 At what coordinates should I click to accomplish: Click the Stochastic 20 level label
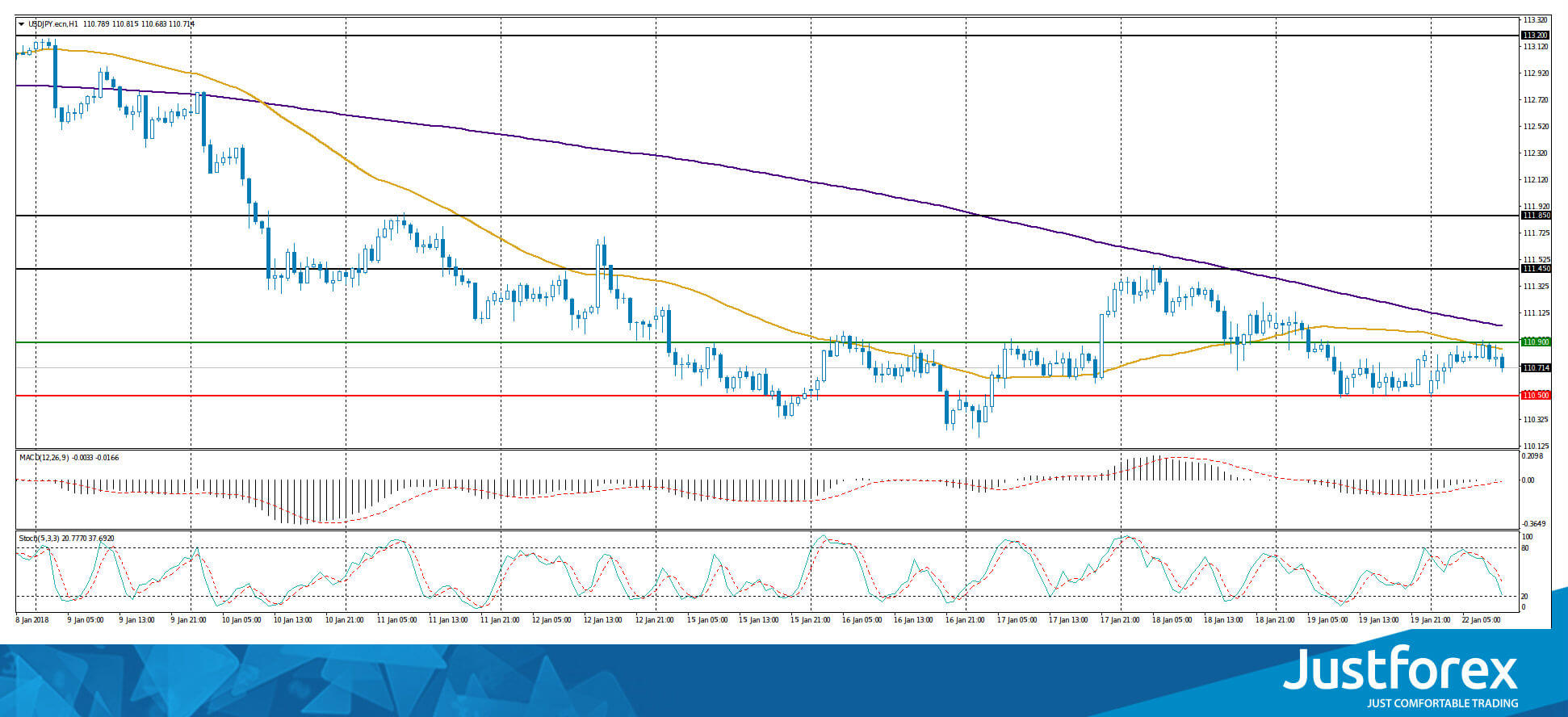pyautogui.click(x=1525, y=597)
